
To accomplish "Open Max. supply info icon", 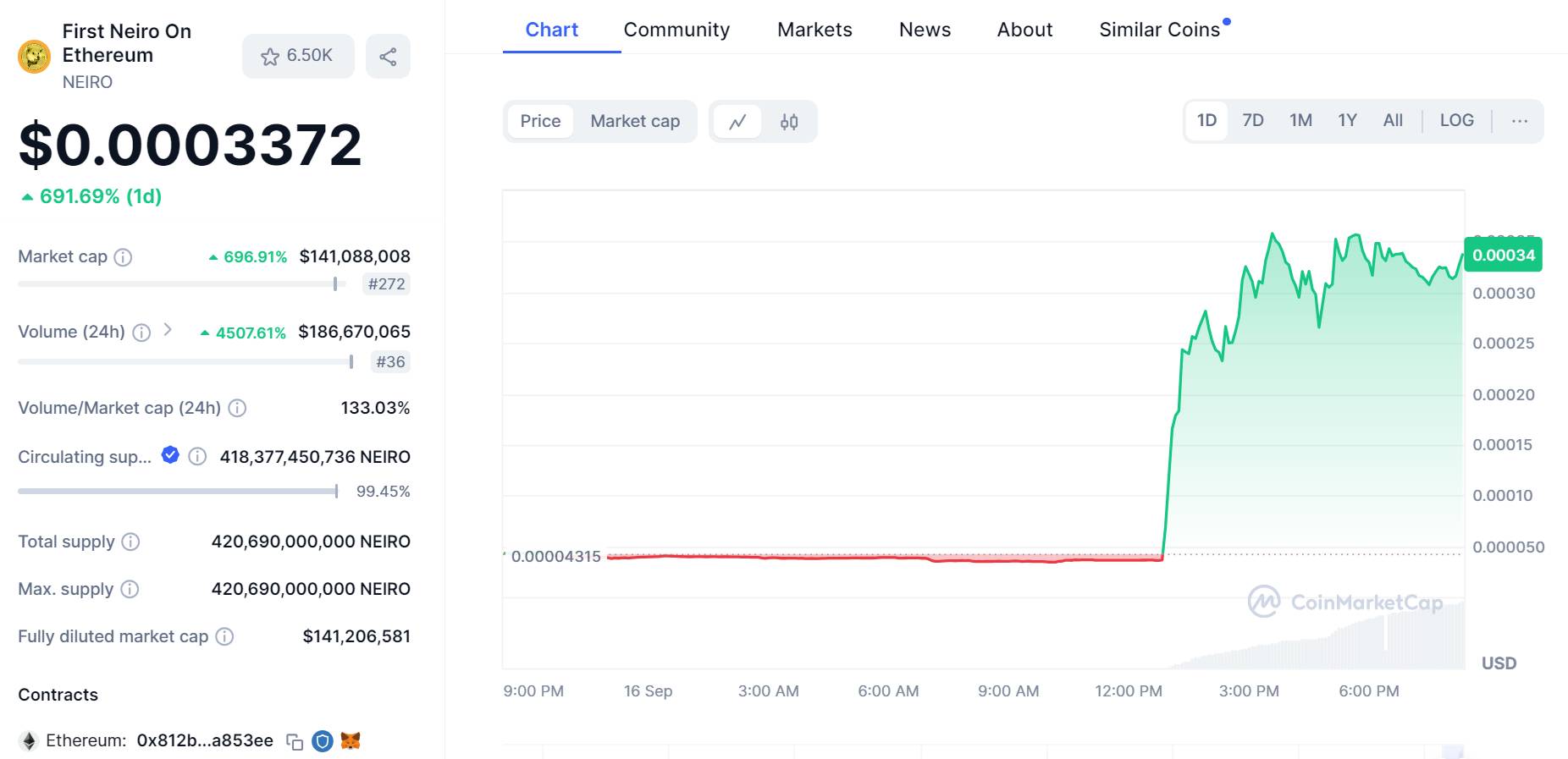I will [x=130, y=589].
